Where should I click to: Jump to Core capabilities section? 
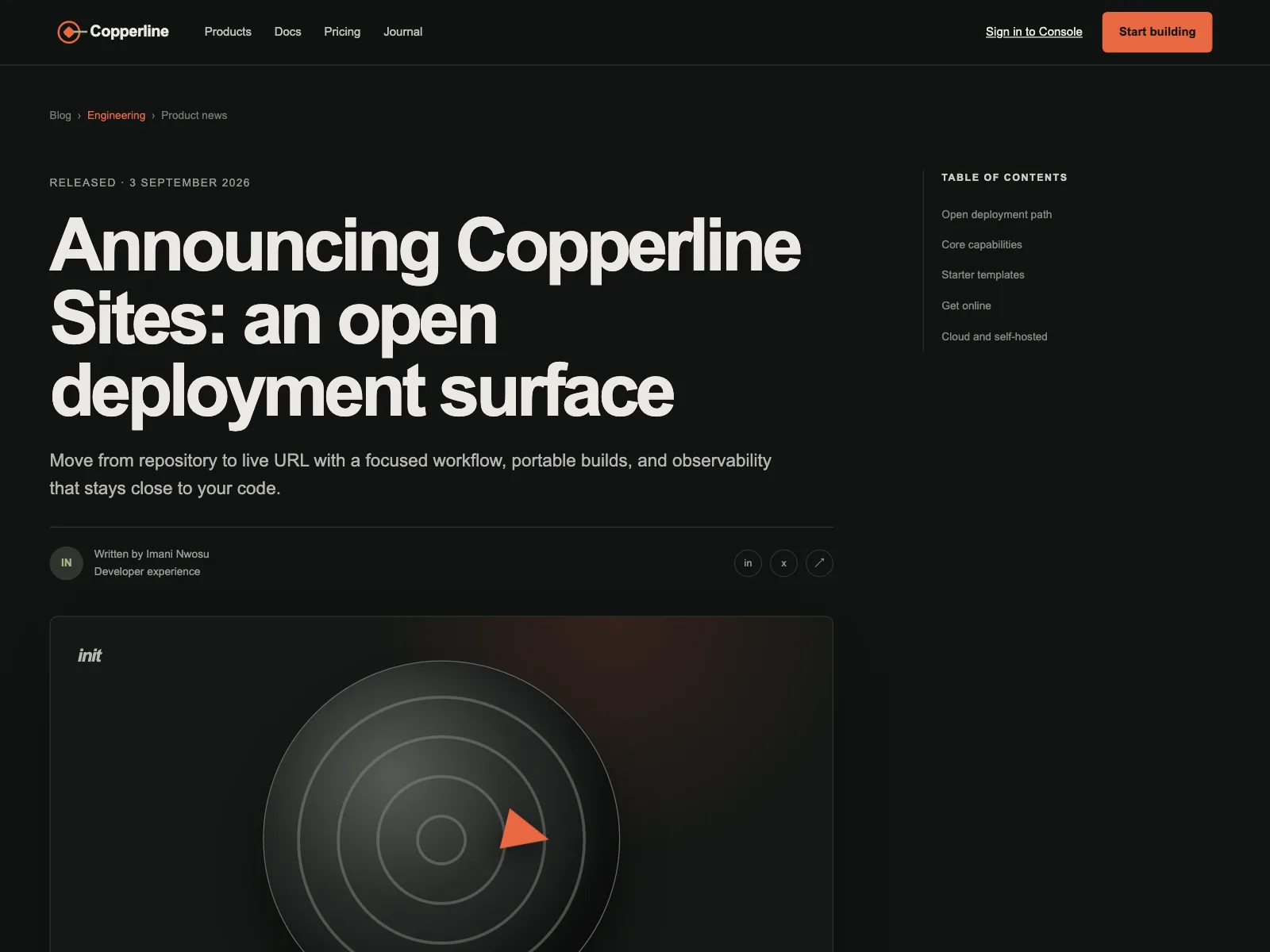tap(982, 244)
